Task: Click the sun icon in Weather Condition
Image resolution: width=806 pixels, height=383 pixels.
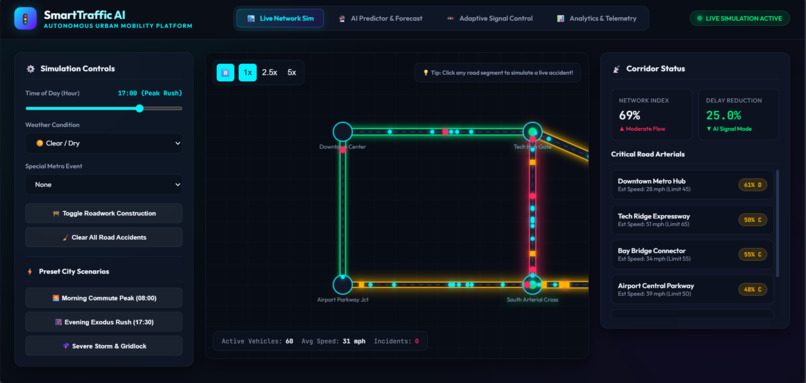Action: (x=40, y=143)
